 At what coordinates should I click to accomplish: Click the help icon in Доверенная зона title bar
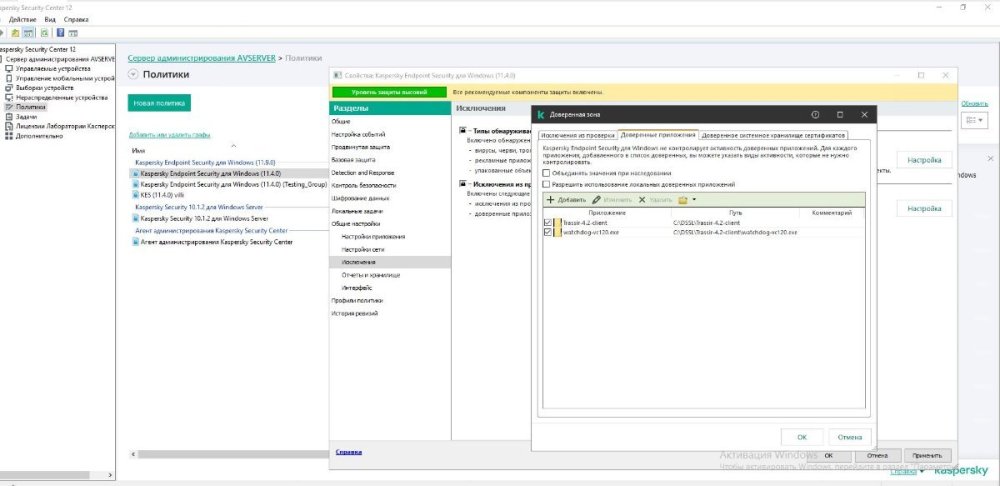coord(816,115)
